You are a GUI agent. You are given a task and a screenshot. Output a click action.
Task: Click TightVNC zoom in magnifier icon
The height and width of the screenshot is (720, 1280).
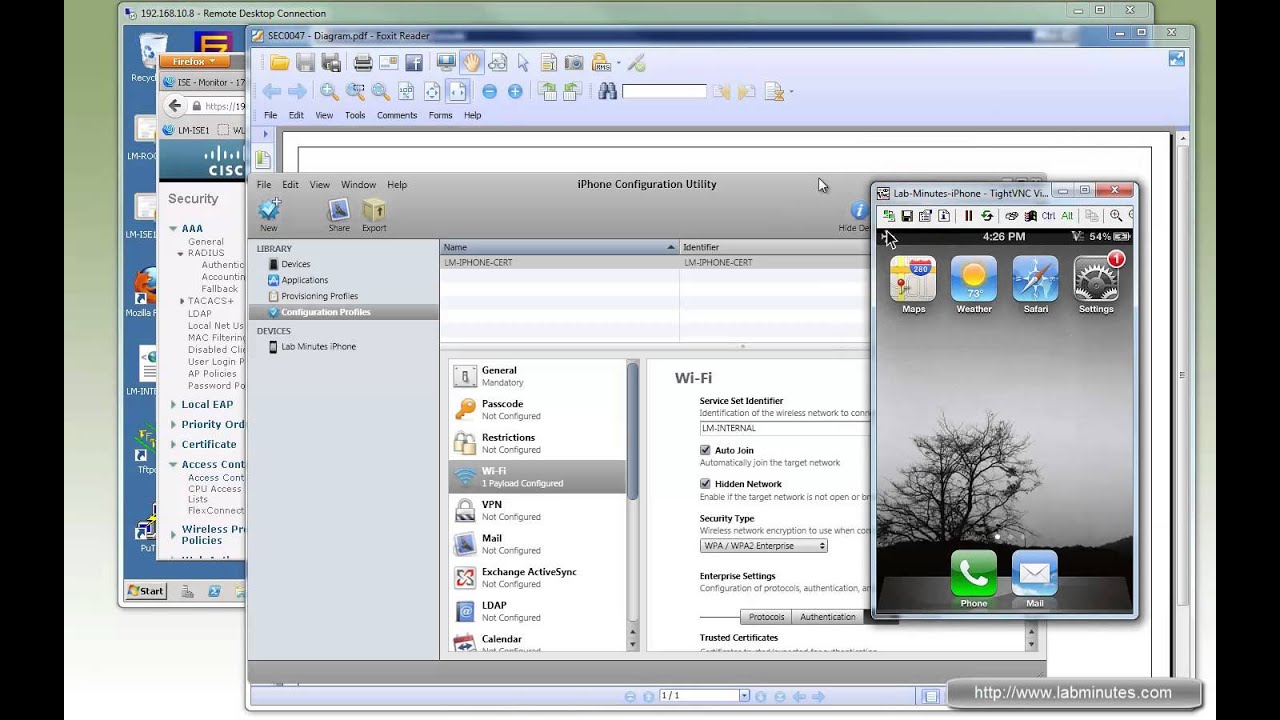1116,215
